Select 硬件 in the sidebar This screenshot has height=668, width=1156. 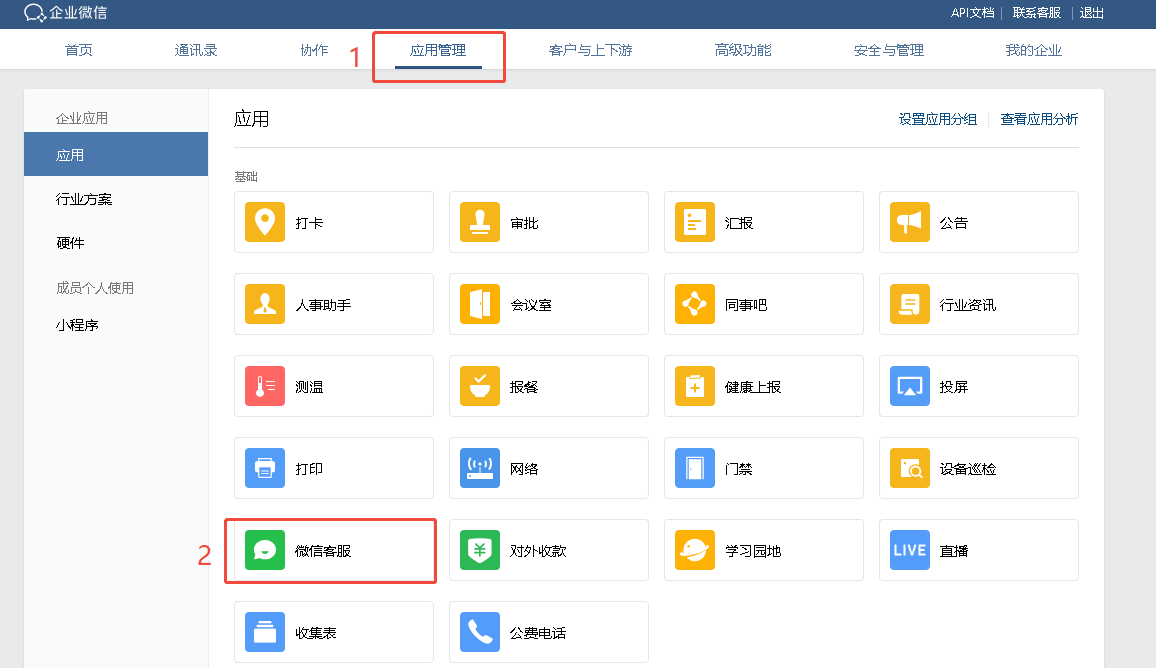pyautogui.click(x=70, y=243)
